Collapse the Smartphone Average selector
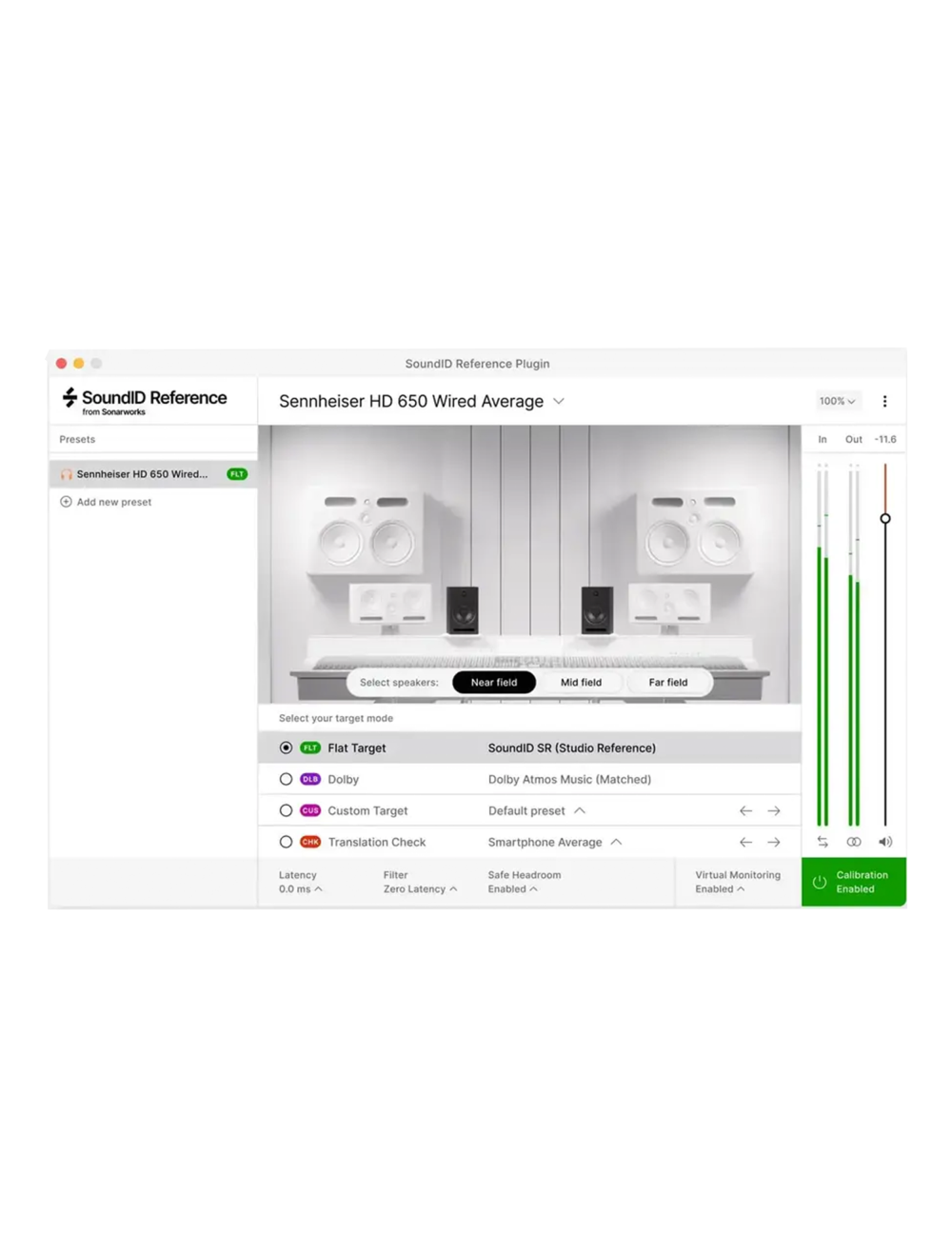This screenshot has width=952, height=1257. click(x=617, y=842)
